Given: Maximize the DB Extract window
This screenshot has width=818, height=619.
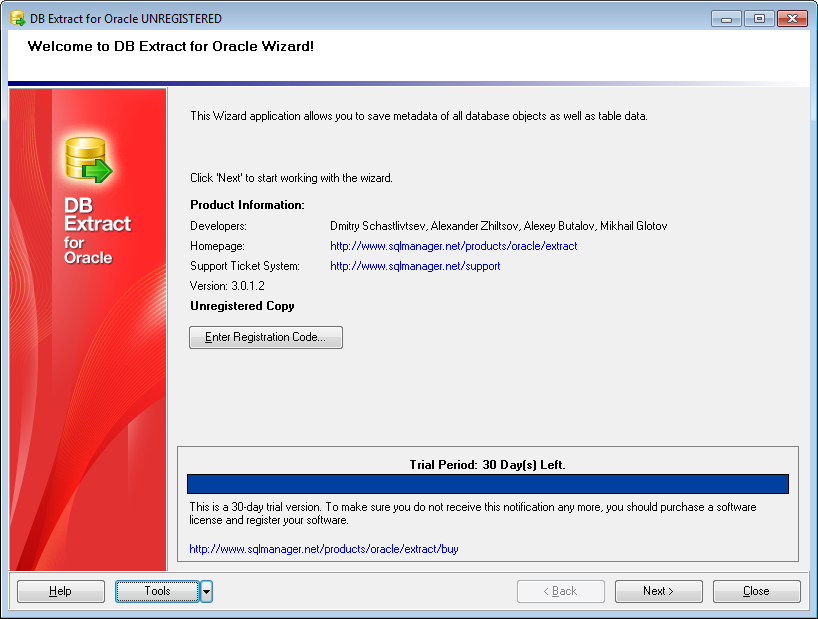Looking at the screenshot, I should [759, 19].
